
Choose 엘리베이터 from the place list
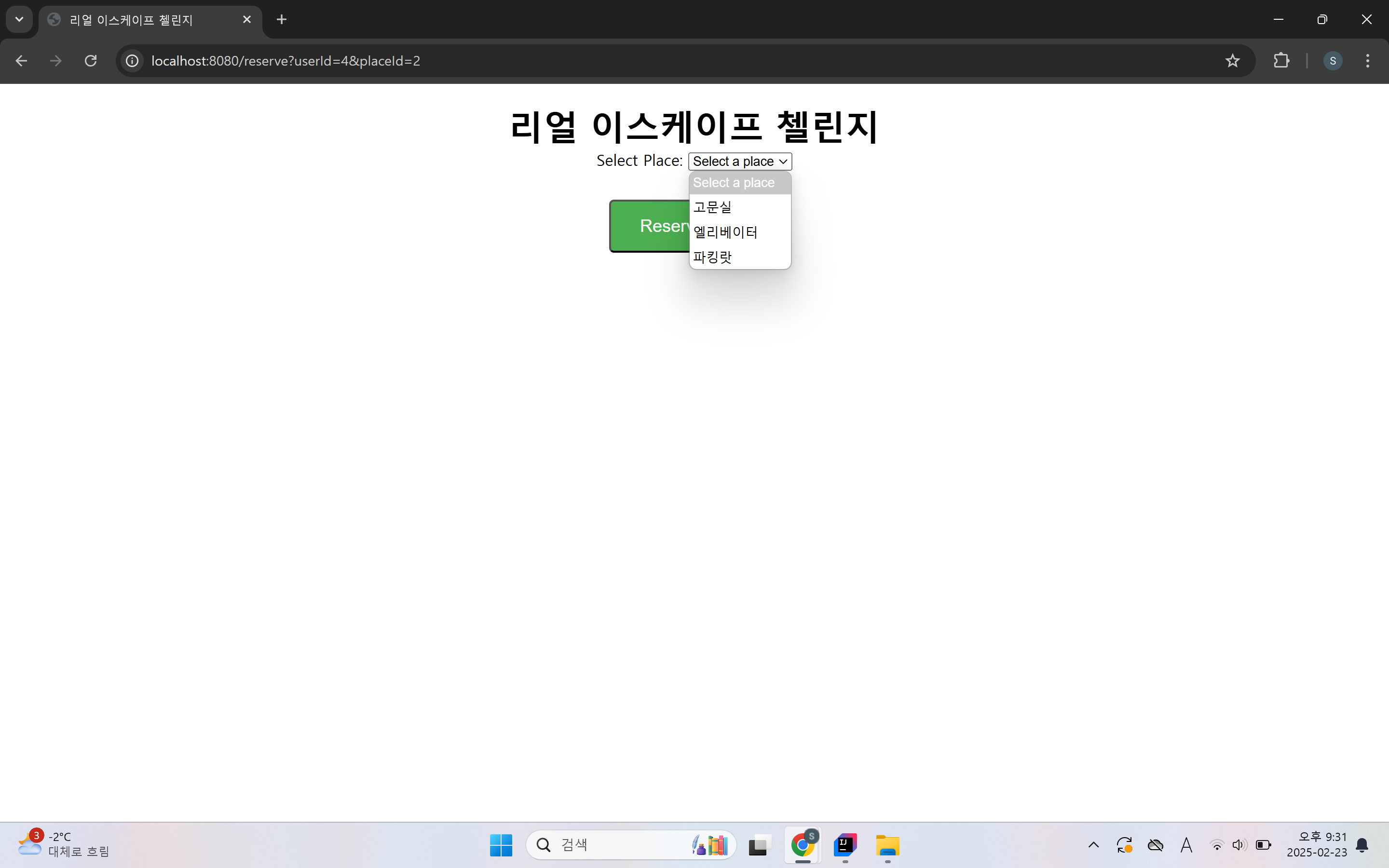tap(725, 232)
